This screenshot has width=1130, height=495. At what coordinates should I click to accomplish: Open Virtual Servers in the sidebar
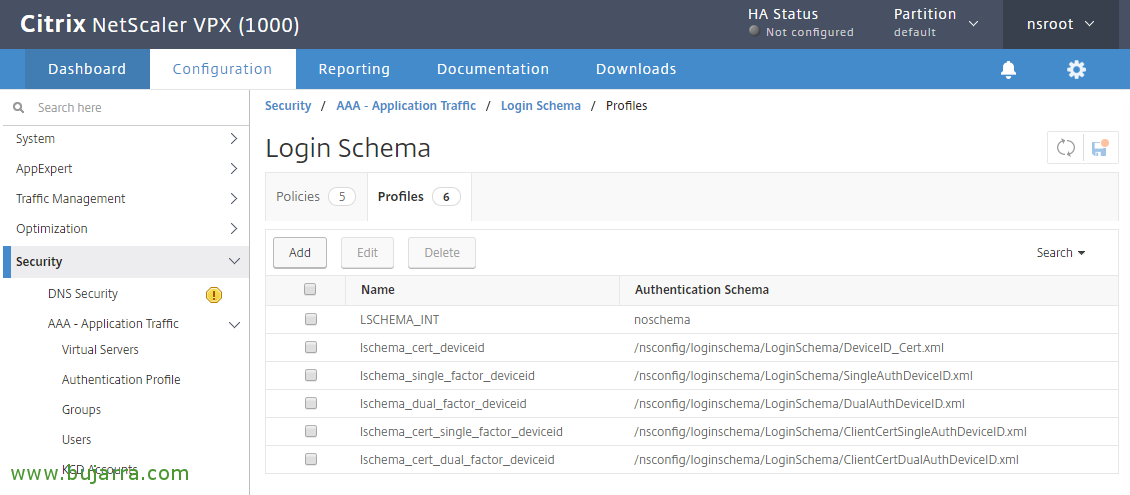100,349
